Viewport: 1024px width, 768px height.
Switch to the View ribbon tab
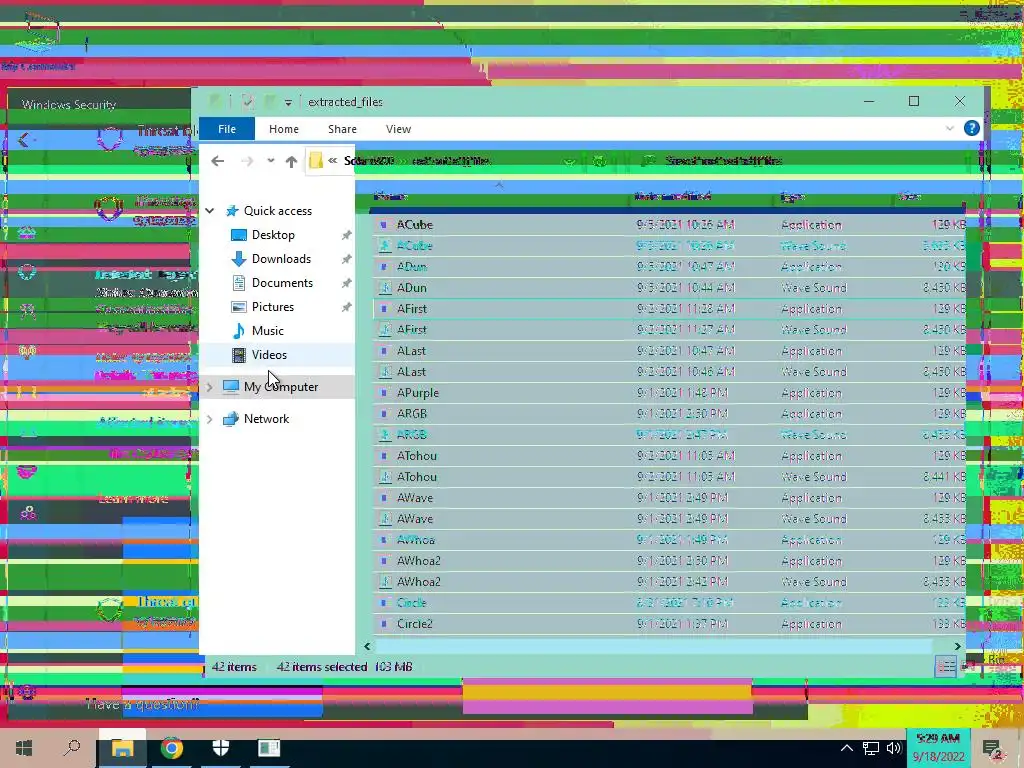[398, 129]
